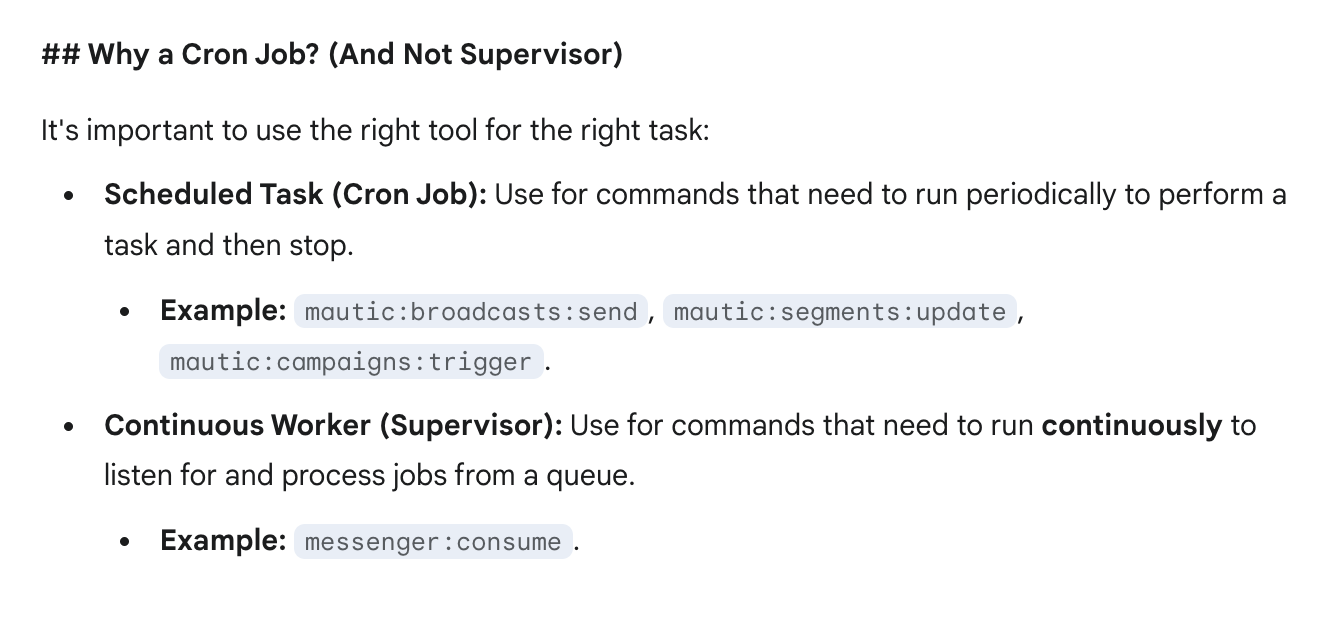Click the line "listen for and process jobs"
Screen dimensions: 1342x638
(369, 476)
